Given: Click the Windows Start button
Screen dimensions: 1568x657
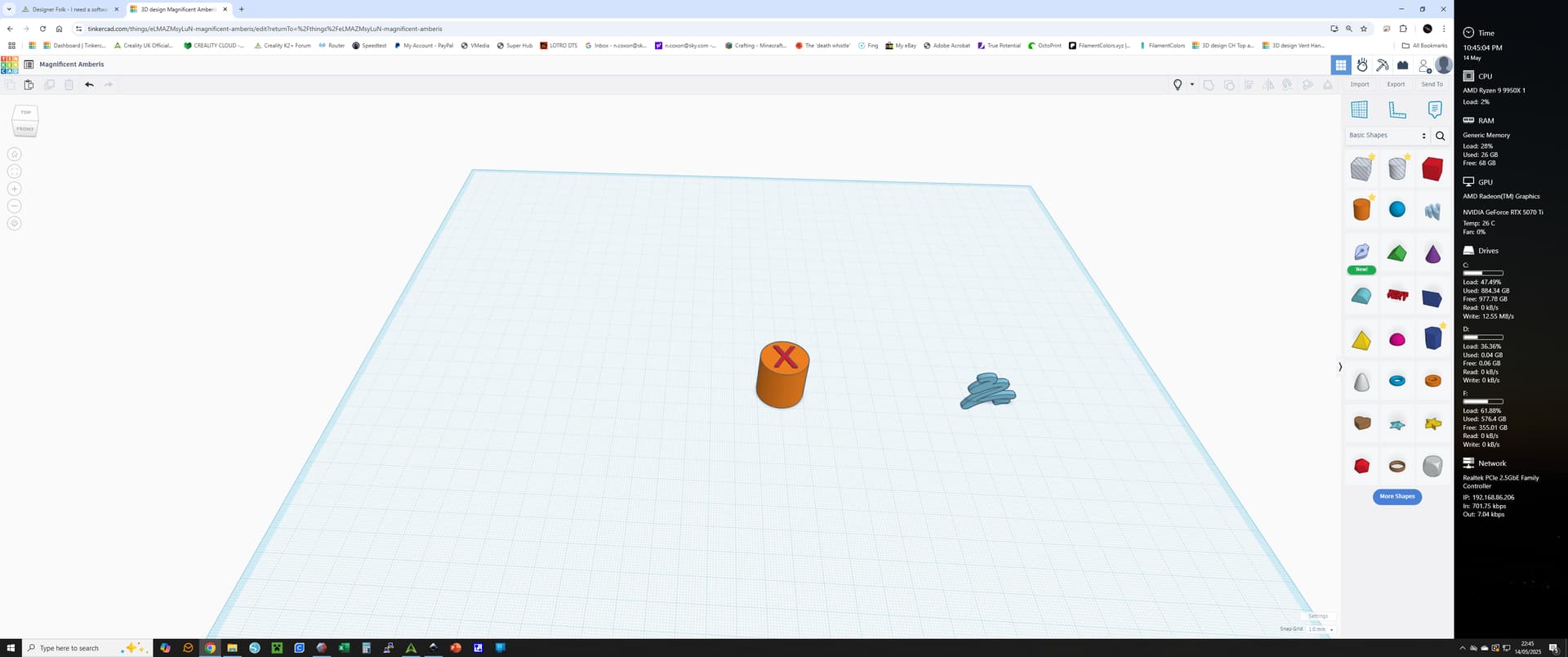Looking at the screenshot, I should coord(11,648).
